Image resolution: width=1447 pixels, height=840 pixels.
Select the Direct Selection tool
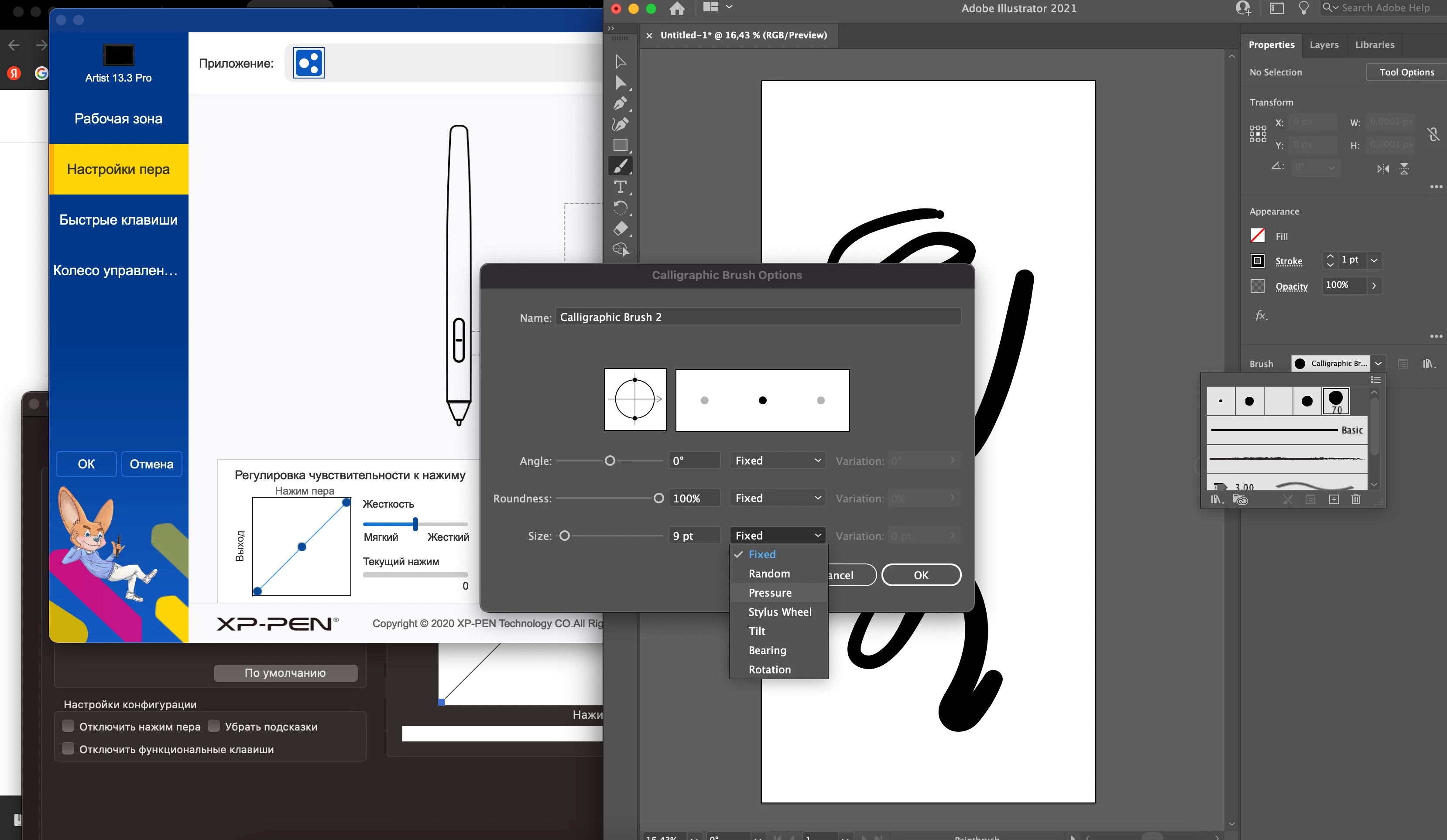pyautogui.click(x=620, y=82)
